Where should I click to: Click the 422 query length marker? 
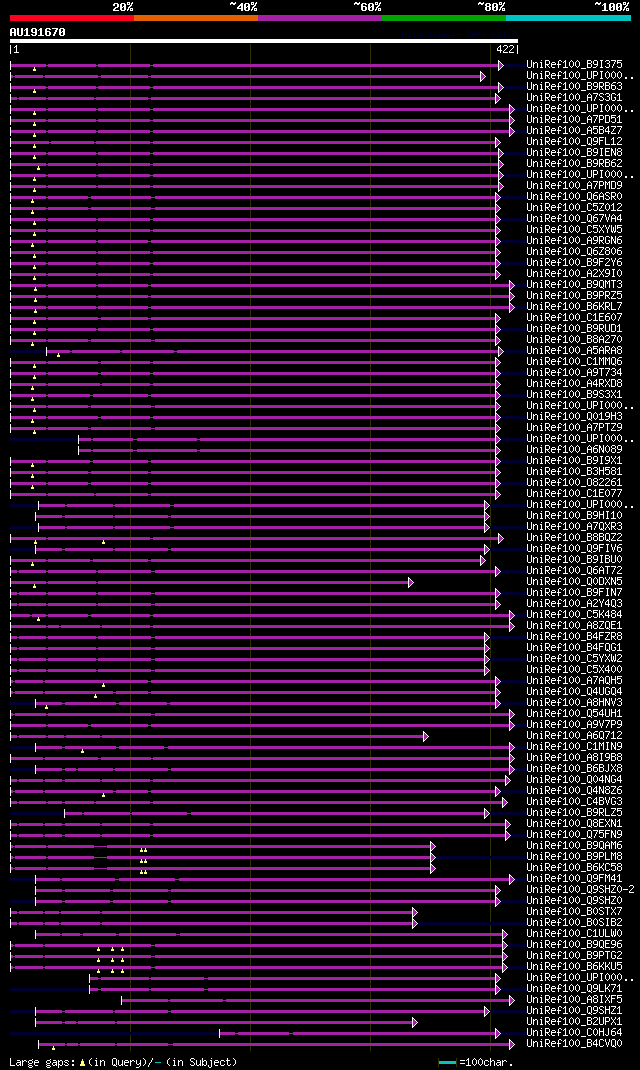tap(505, 50)
